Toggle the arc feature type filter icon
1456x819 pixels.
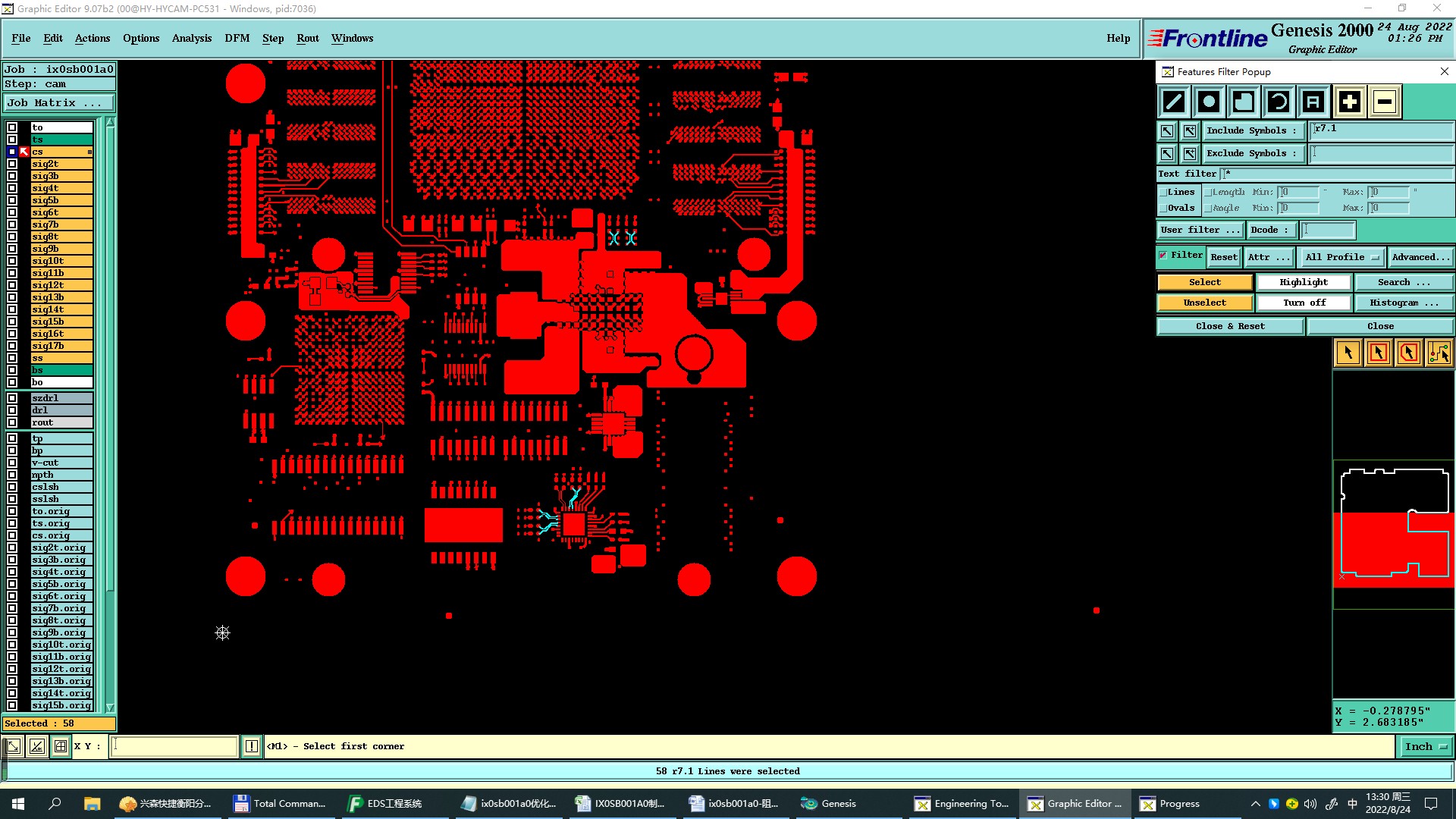coord(1279,102)
